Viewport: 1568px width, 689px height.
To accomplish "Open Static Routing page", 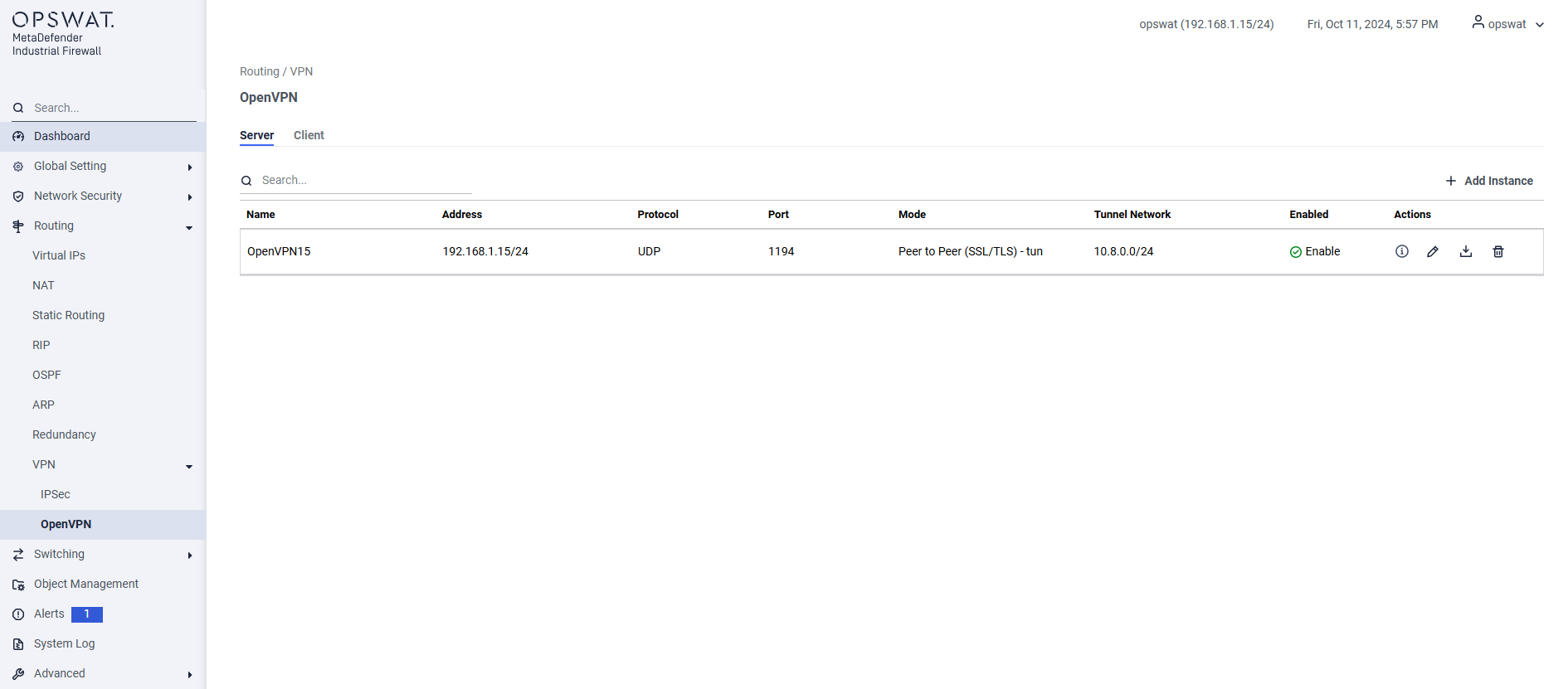I will pos(68,315).
